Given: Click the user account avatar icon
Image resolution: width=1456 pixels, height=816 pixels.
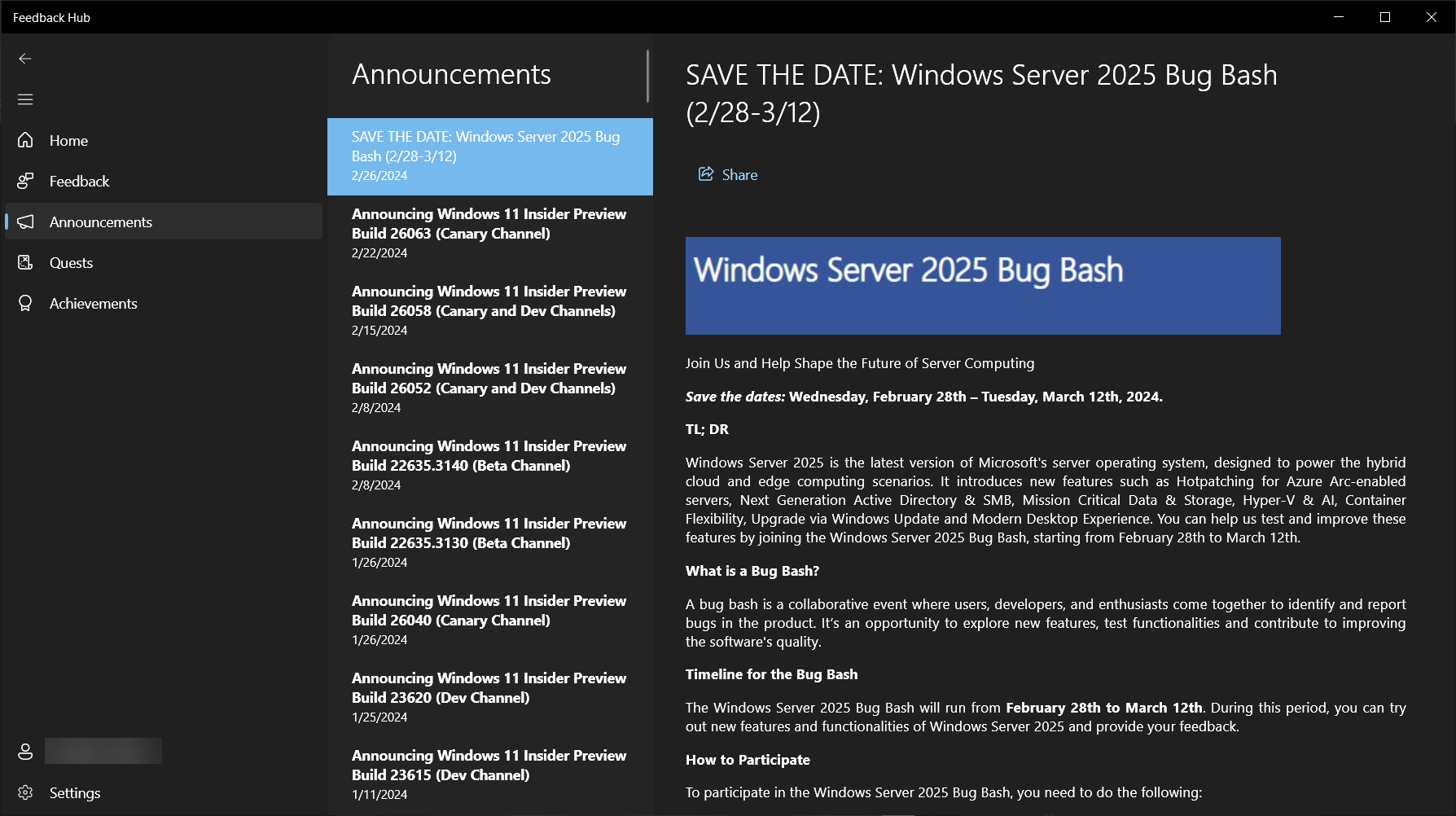Looking at the screenshot, I should [x=25, y=752].
